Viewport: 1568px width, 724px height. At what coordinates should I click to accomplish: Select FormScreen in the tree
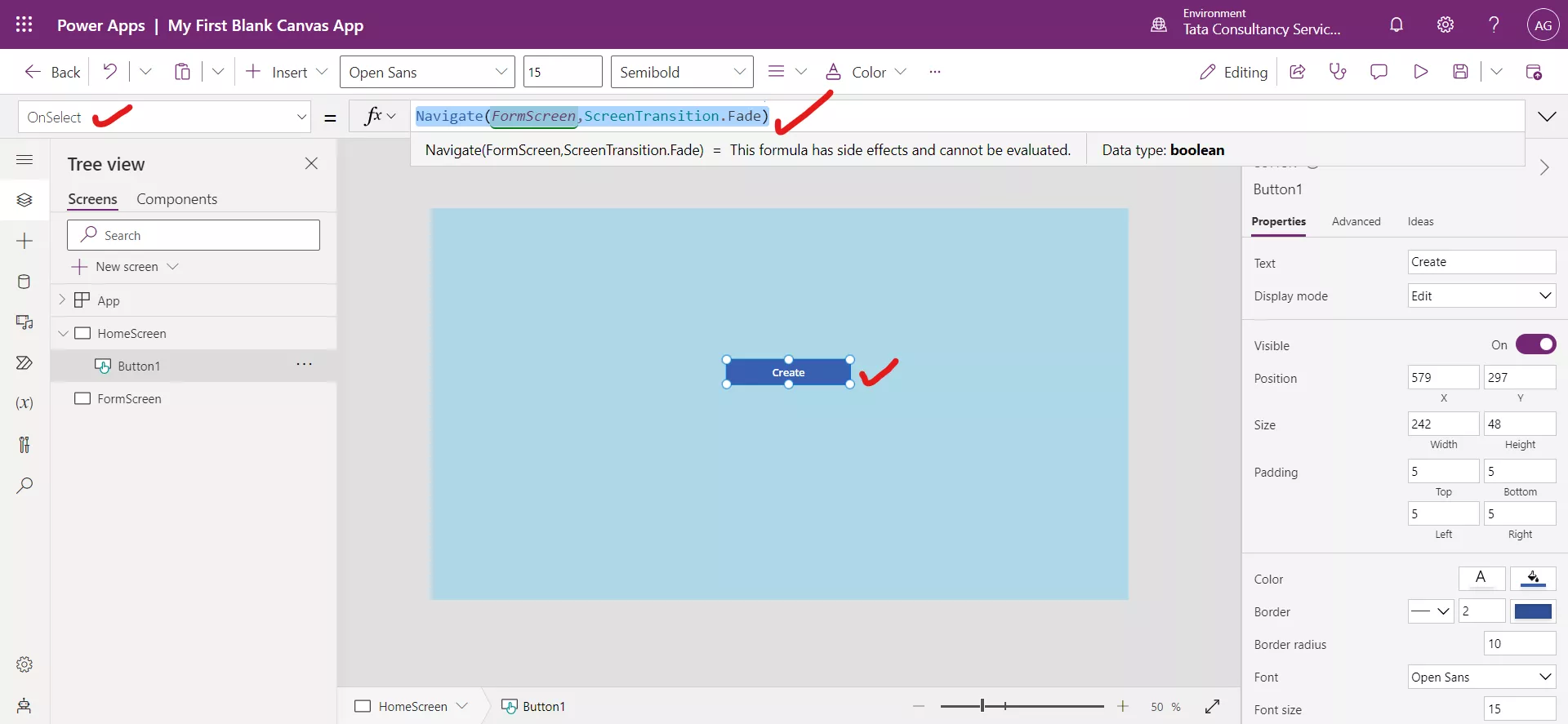click(129, 398)
